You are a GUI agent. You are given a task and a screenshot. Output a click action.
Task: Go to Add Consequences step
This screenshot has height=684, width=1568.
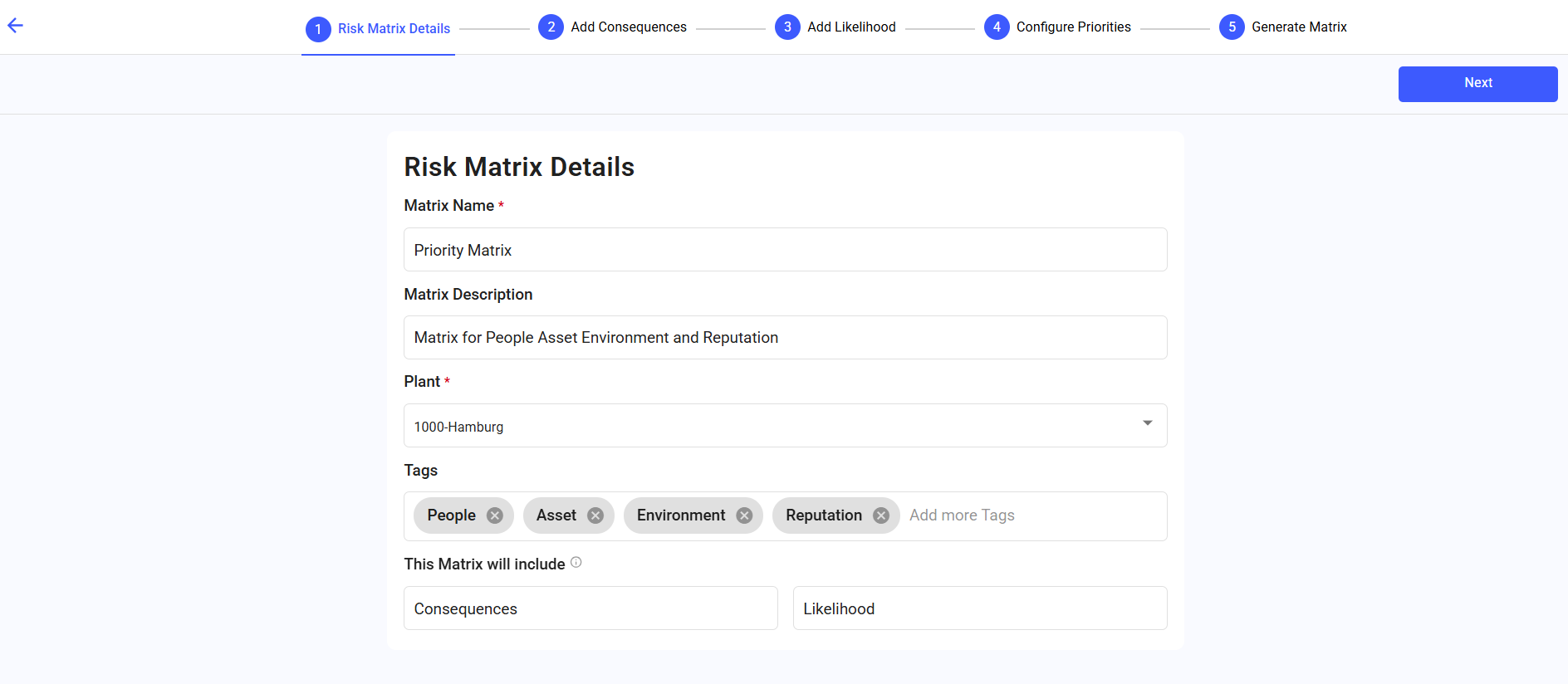(628, 27)
